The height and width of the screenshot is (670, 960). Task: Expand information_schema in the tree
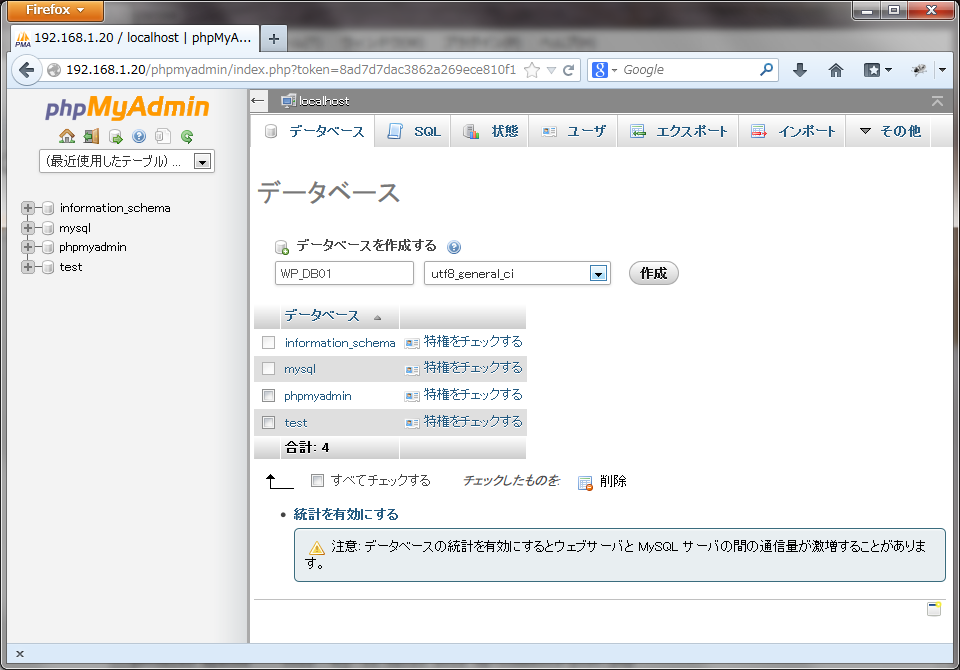pyautogui.click(x=28, y=208)
